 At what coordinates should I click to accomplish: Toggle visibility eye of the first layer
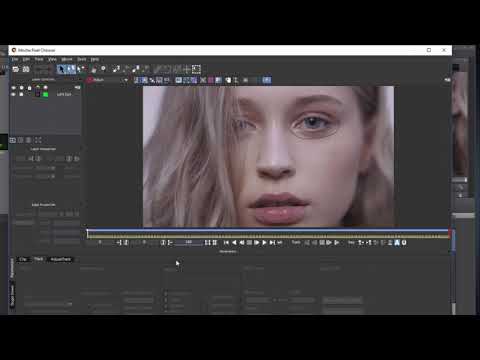[14, 88]
